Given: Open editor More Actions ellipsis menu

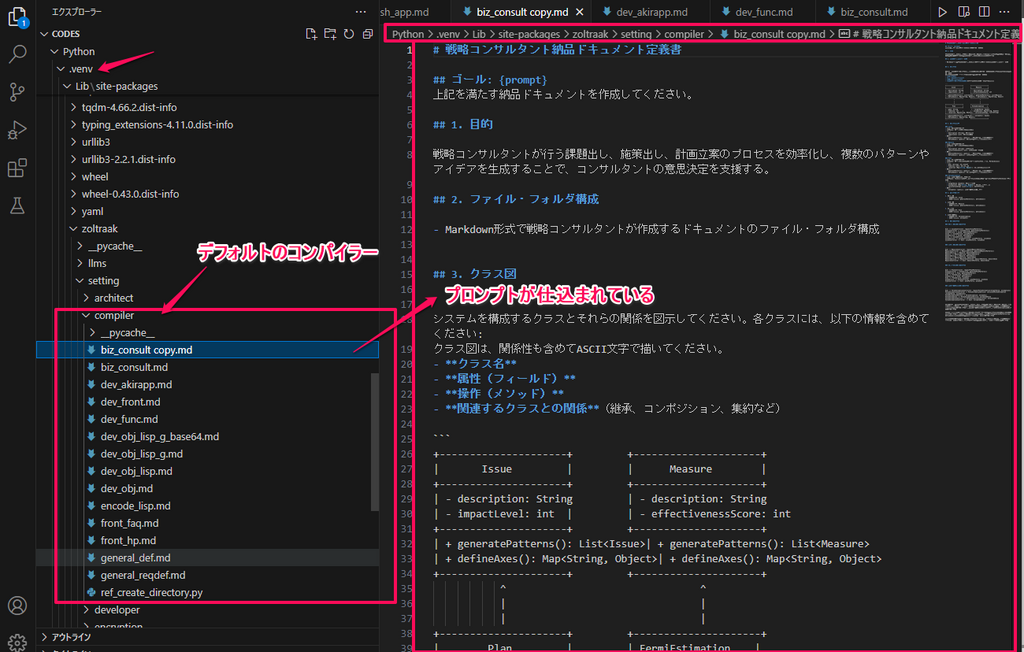Looking at the screenshot, I should (1004, 12).
